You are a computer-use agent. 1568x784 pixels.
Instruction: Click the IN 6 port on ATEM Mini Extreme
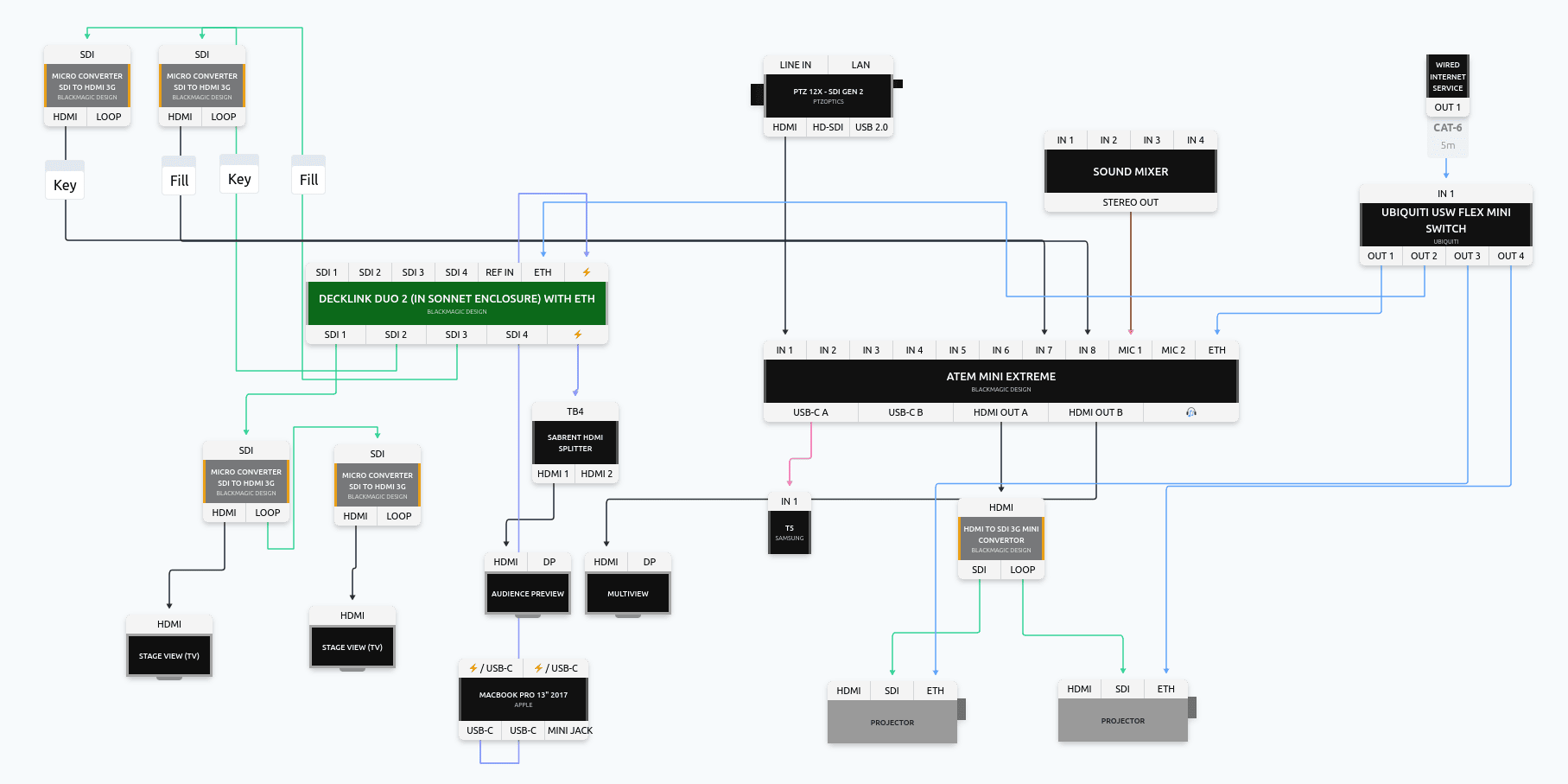pyautogui.click(x=1001, y=350)
